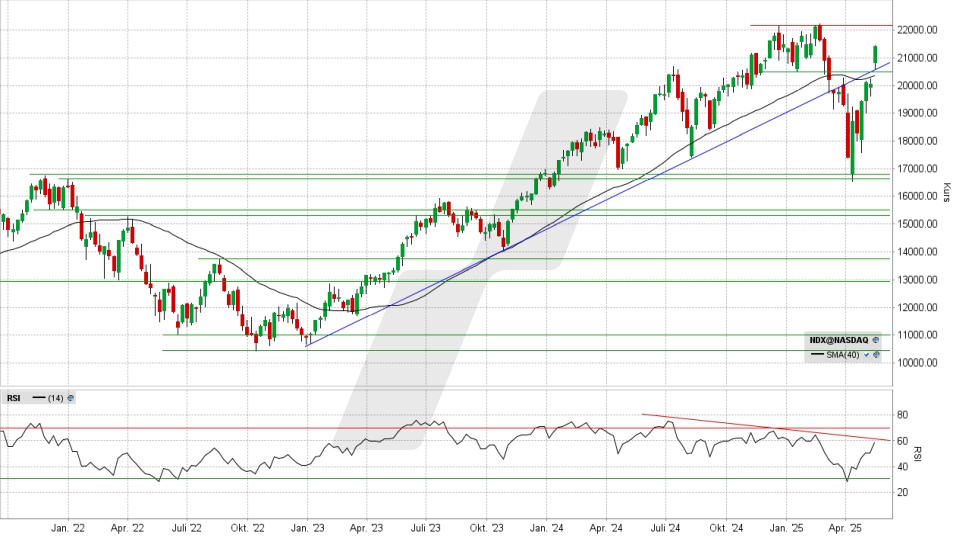Open the SMA(40) indicator settings icon
This screenshot has width=960, height=540.
tap(877, 355)
